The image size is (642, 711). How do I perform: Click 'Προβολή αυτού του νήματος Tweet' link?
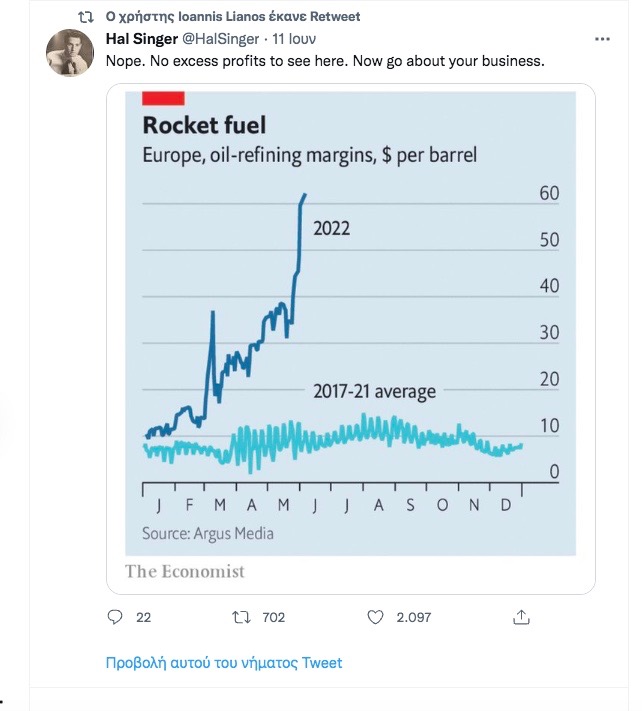(224, 663)
